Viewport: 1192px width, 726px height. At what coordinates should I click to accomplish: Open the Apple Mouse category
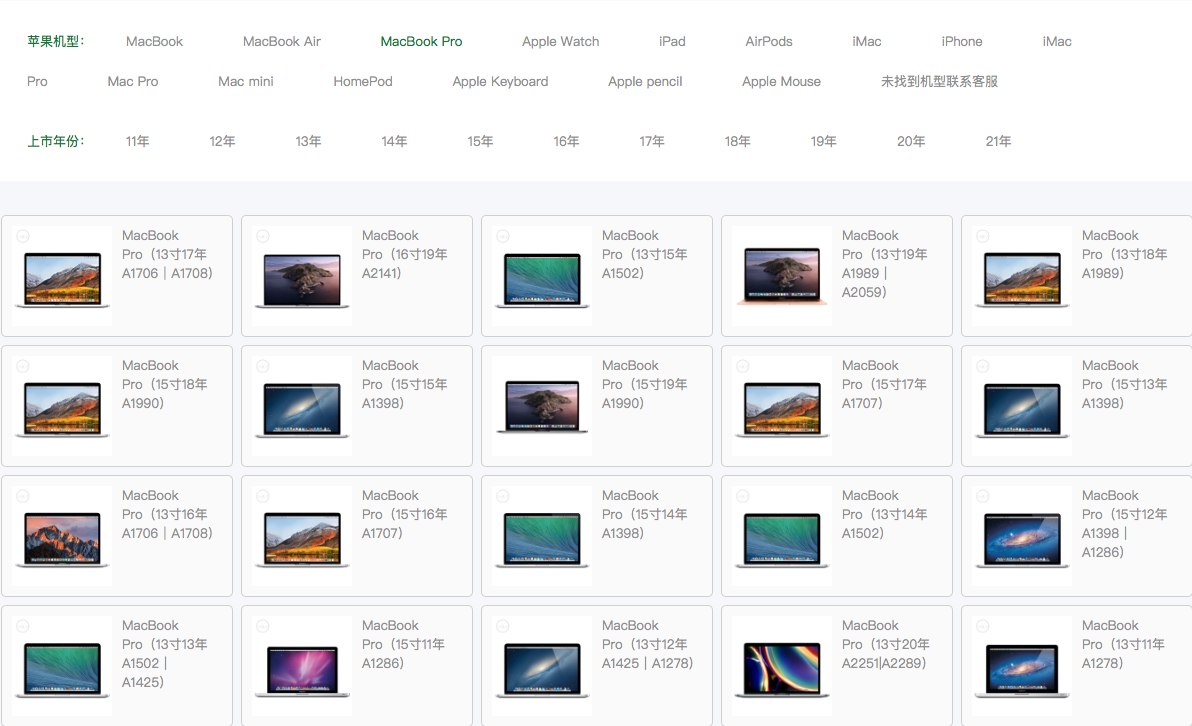pyautogui.click(x=781, y=81)
